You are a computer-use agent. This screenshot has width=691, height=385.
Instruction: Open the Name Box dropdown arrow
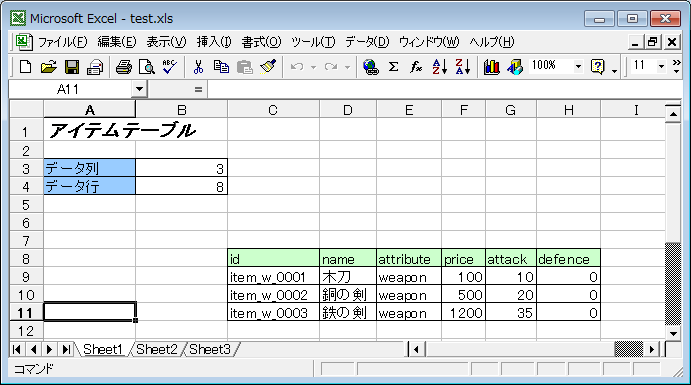139,89
